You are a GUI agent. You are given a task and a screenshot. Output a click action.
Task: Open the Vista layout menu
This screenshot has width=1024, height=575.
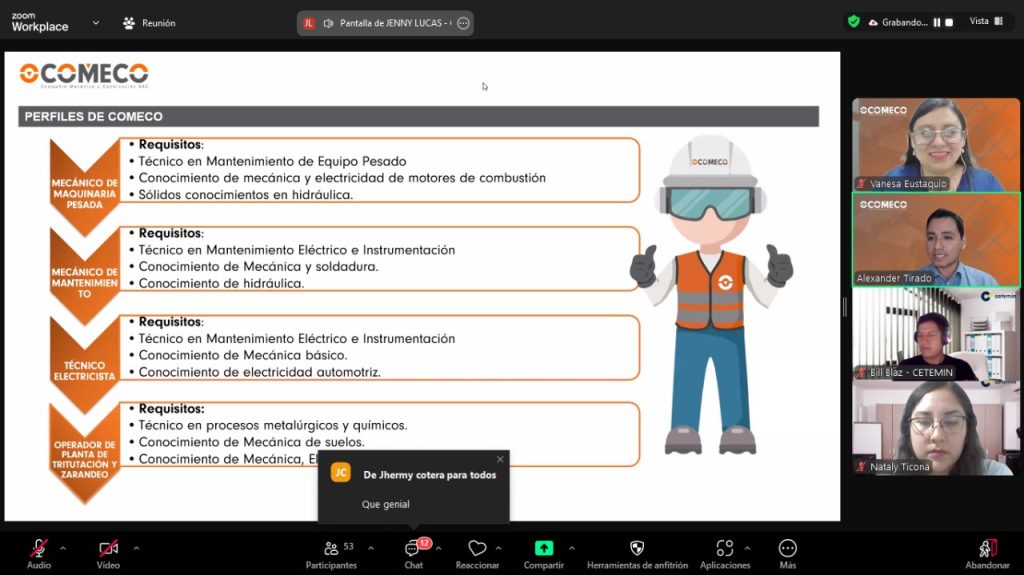click(x=984, y=21)
